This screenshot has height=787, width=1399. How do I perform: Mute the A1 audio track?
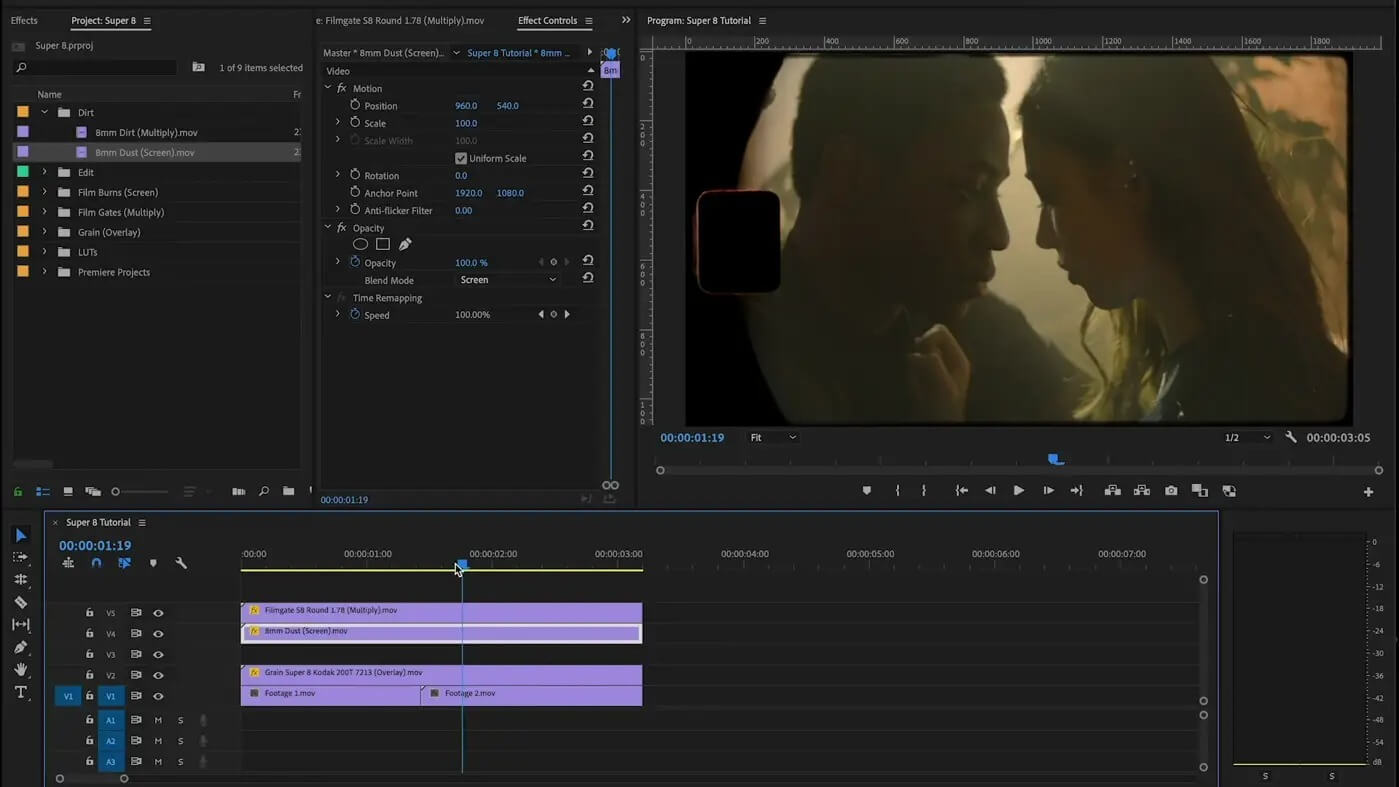(x=158, y=720)
